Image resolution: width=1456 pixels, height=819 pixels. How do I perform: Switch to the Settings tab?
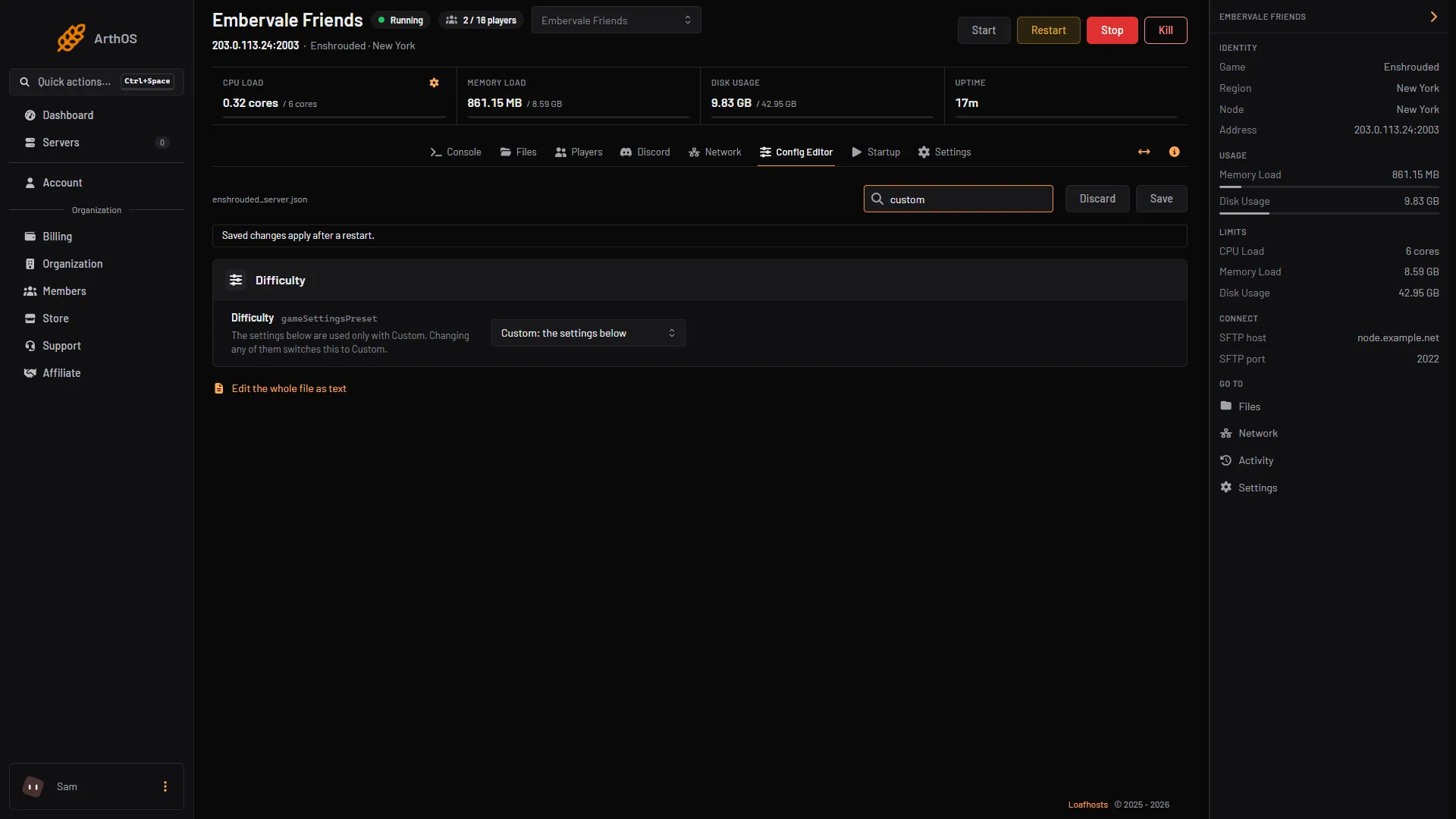tap(944, 152)
